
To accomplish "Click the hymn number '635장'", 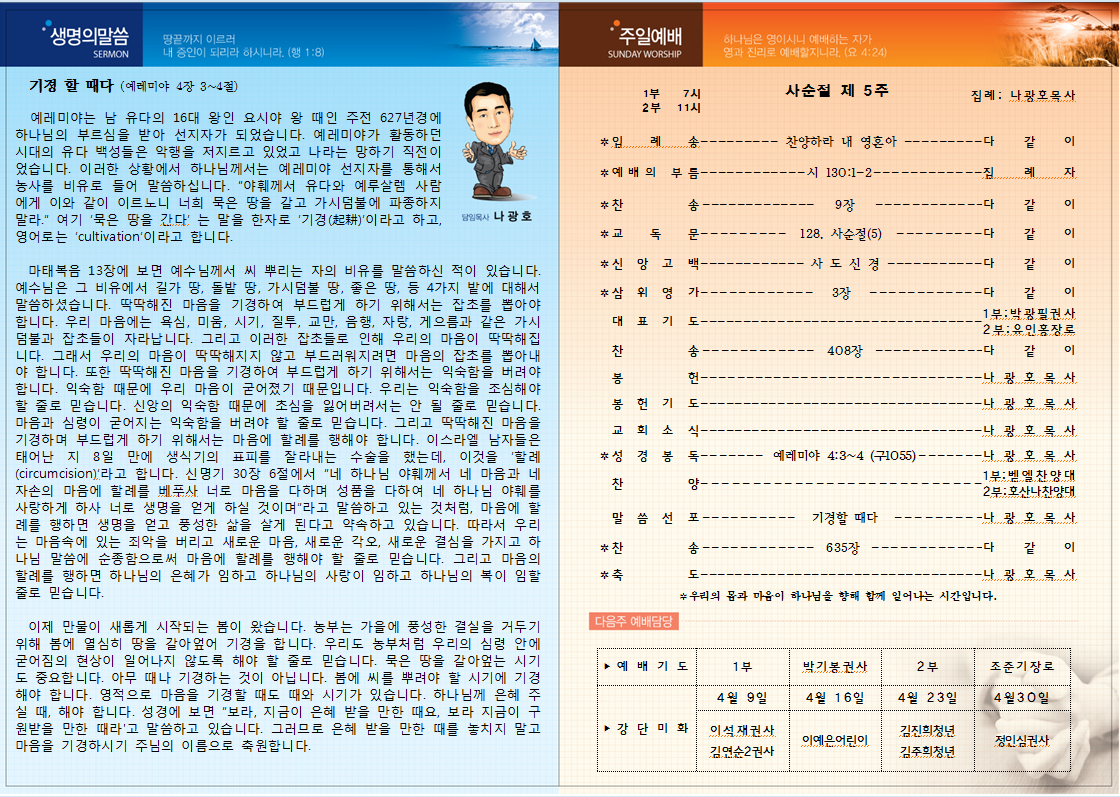I will tap(842, 548).
